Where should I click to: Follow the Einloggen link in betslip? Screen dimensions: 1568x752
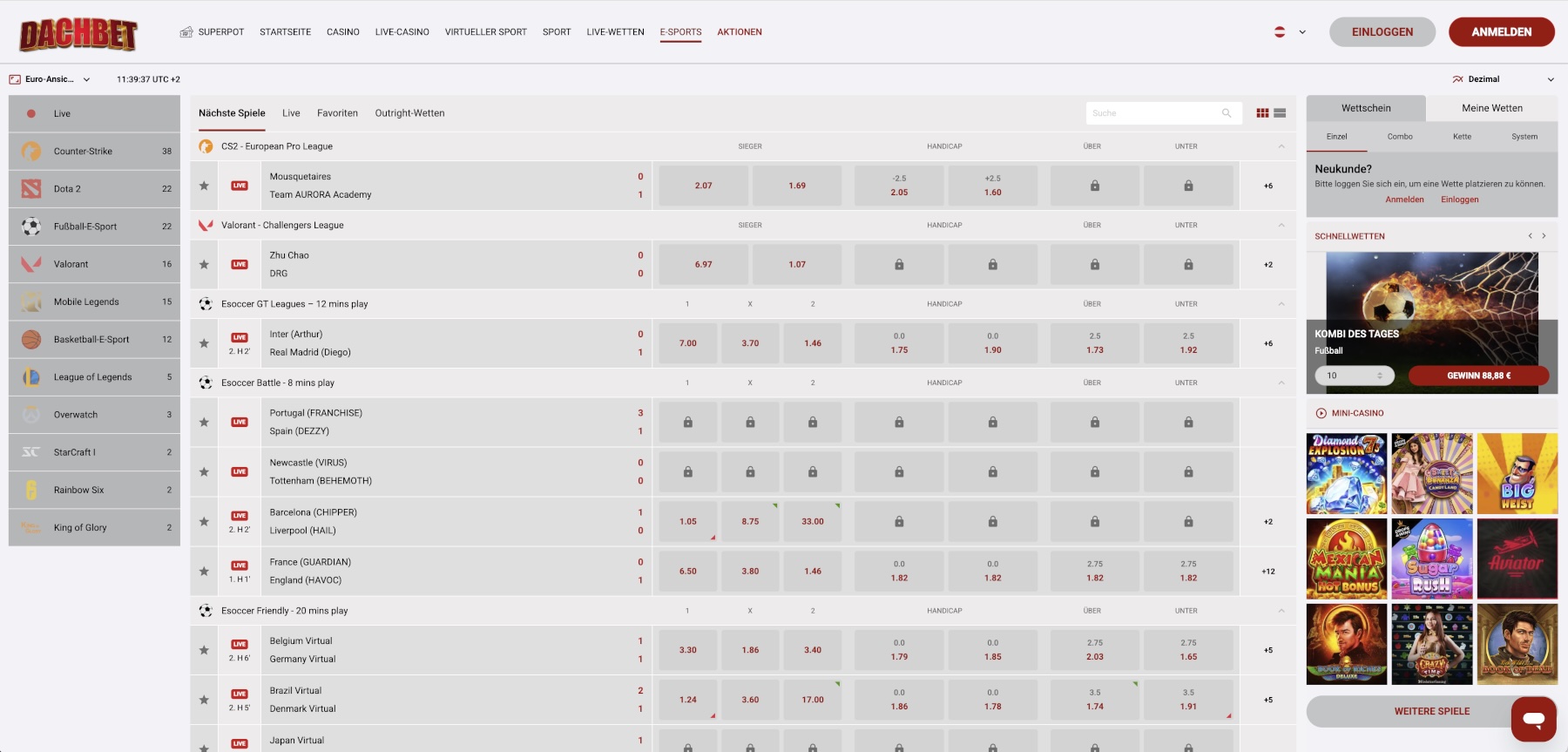pos(1460,200)
